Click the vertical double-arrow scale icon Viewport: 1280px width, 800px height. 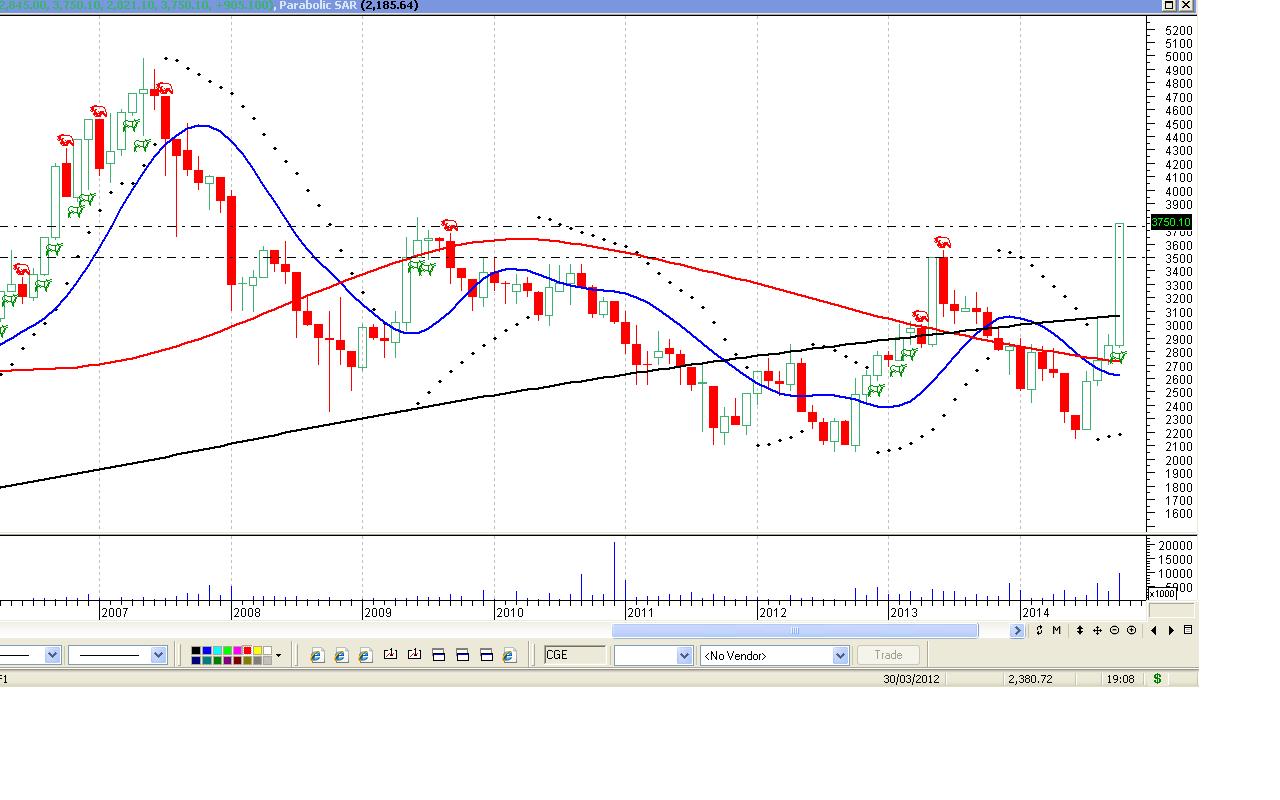[1080, 630]
